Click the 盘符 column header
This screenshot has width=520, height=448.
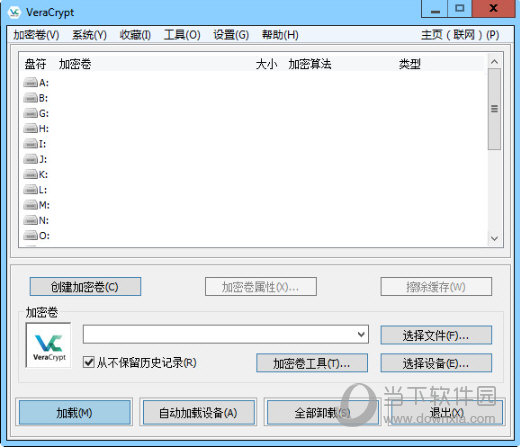(x=35, y=64)
